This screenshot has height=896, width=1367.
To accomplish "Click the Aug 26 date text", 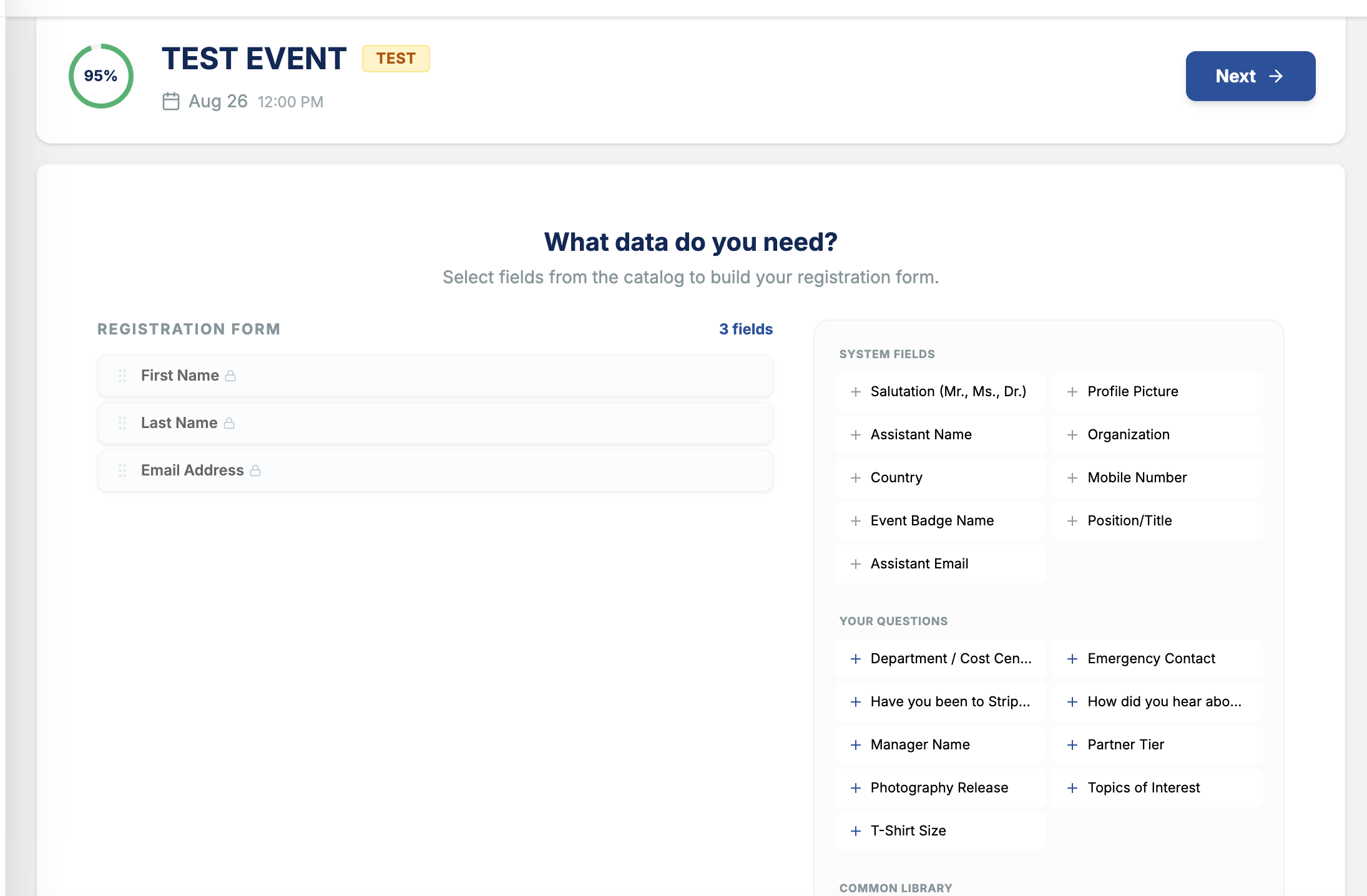I will pos(218,101).
